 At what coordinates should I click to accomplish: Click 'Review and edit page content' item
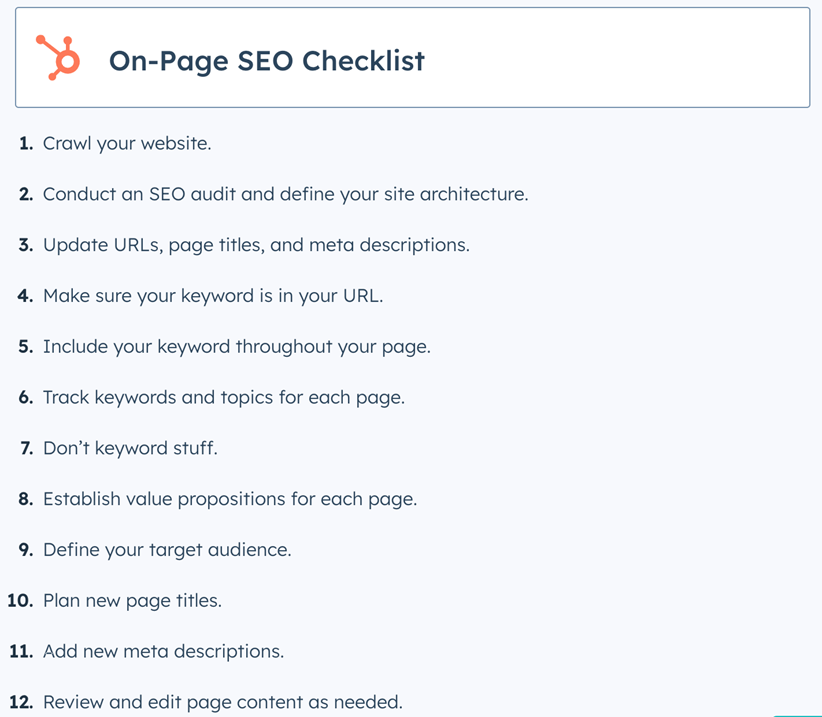click(222, 702)
